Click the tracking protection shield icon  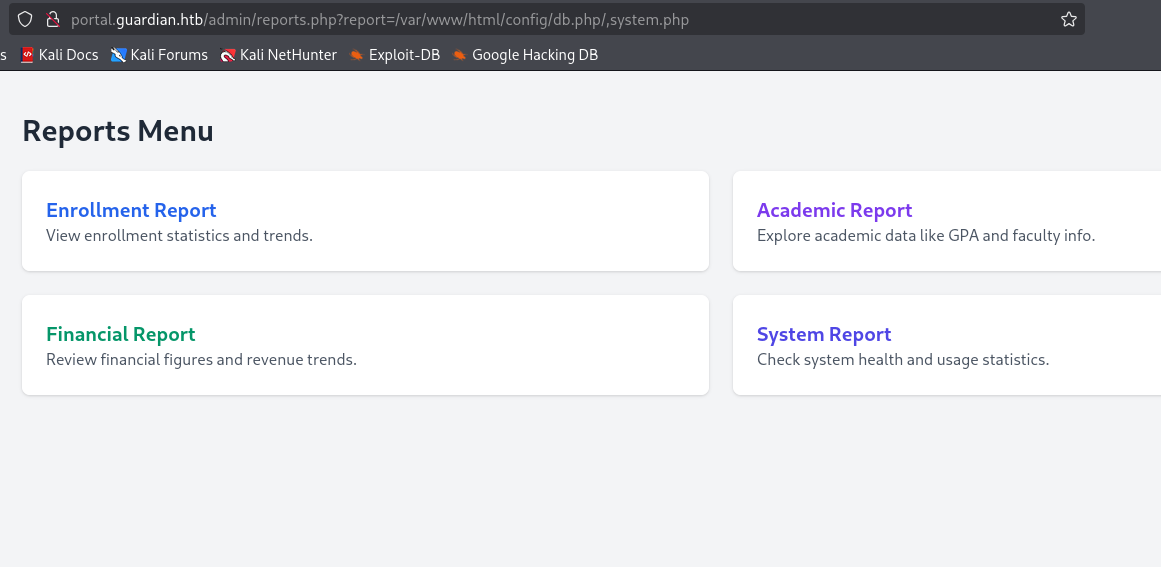coord(25,19)
